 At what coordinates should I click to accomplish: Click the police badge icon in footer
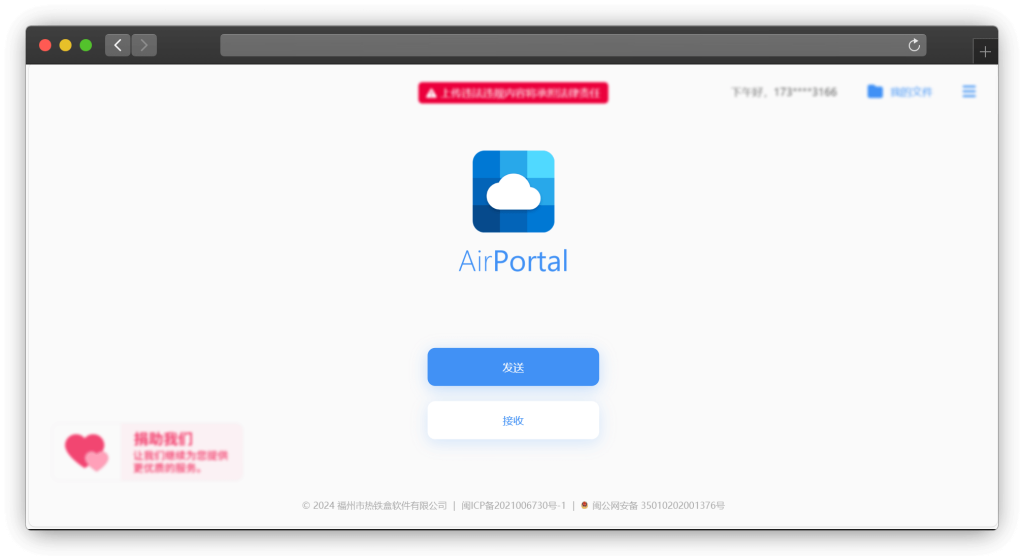[585, 506]
